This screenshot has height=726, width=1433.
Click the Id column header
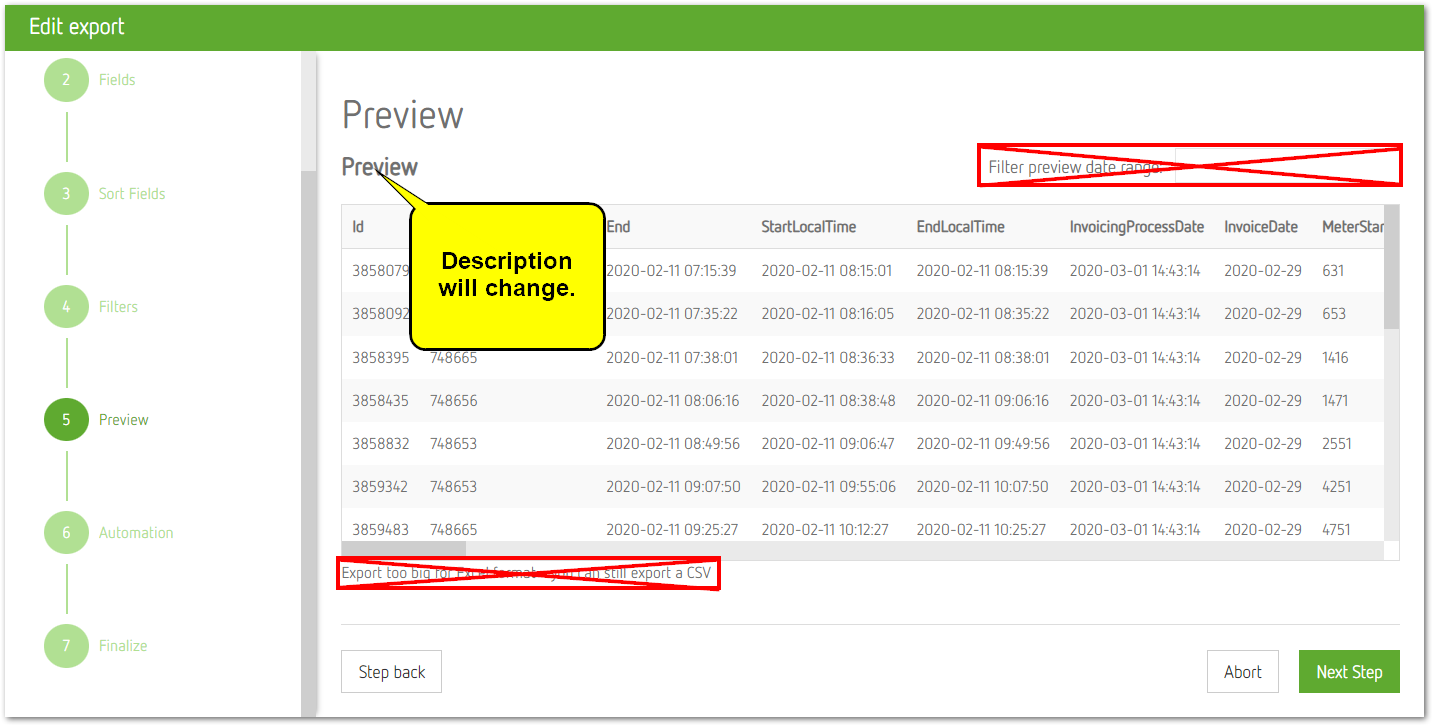pyautogui.click(x=358, y=227)
